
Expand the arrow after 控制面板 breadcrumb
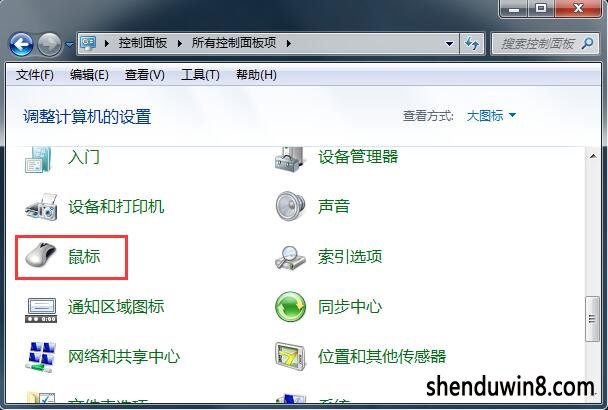(180, 43)
